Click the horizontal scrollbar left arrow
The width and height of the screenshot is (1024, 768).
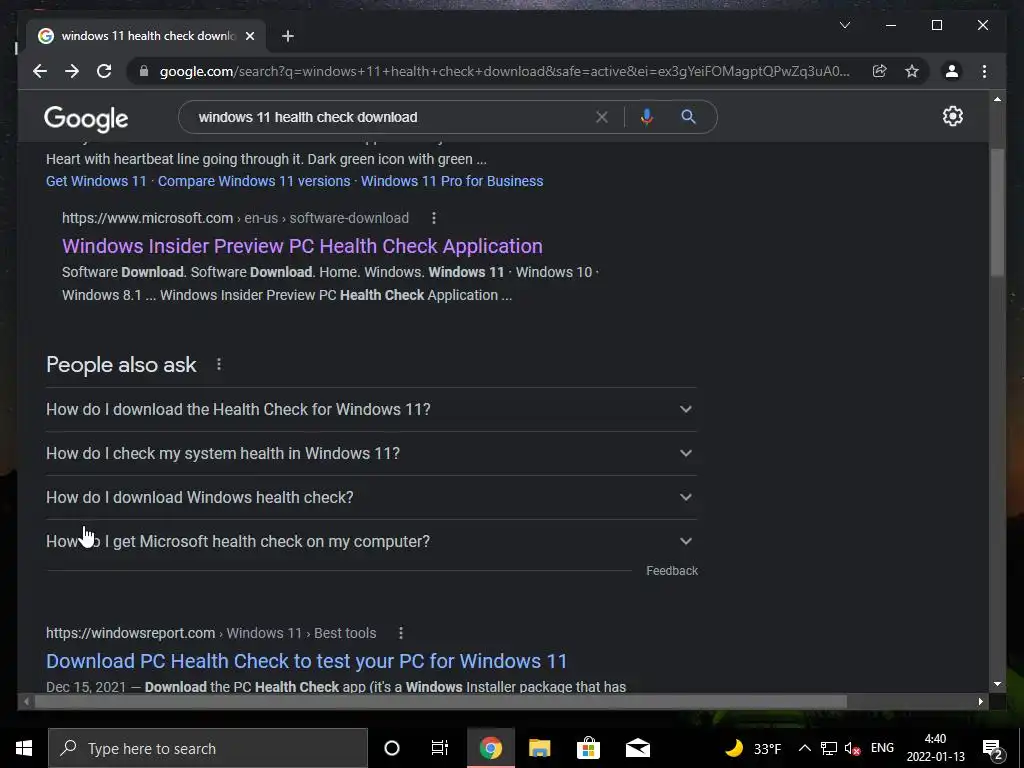tap(26, 701)
